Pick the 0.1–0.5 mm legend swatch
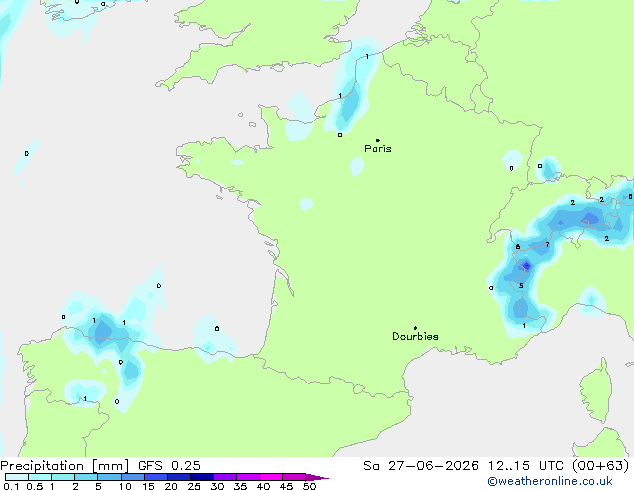Image resolution: width=634 pixels, height=490 pixels. (17, 477)
